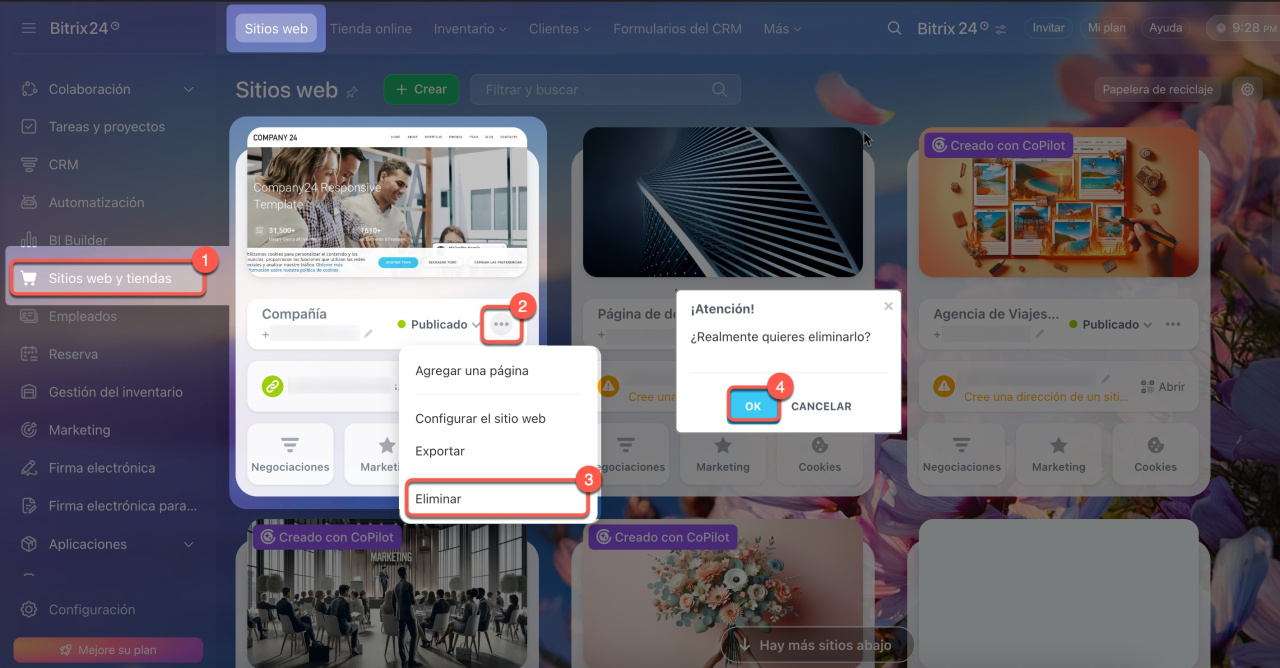Image resolution: width=1280 pixels, height=668 pixels.
Task: Open Firma electrónica in the sidebar
Action: tap(102, 468)
